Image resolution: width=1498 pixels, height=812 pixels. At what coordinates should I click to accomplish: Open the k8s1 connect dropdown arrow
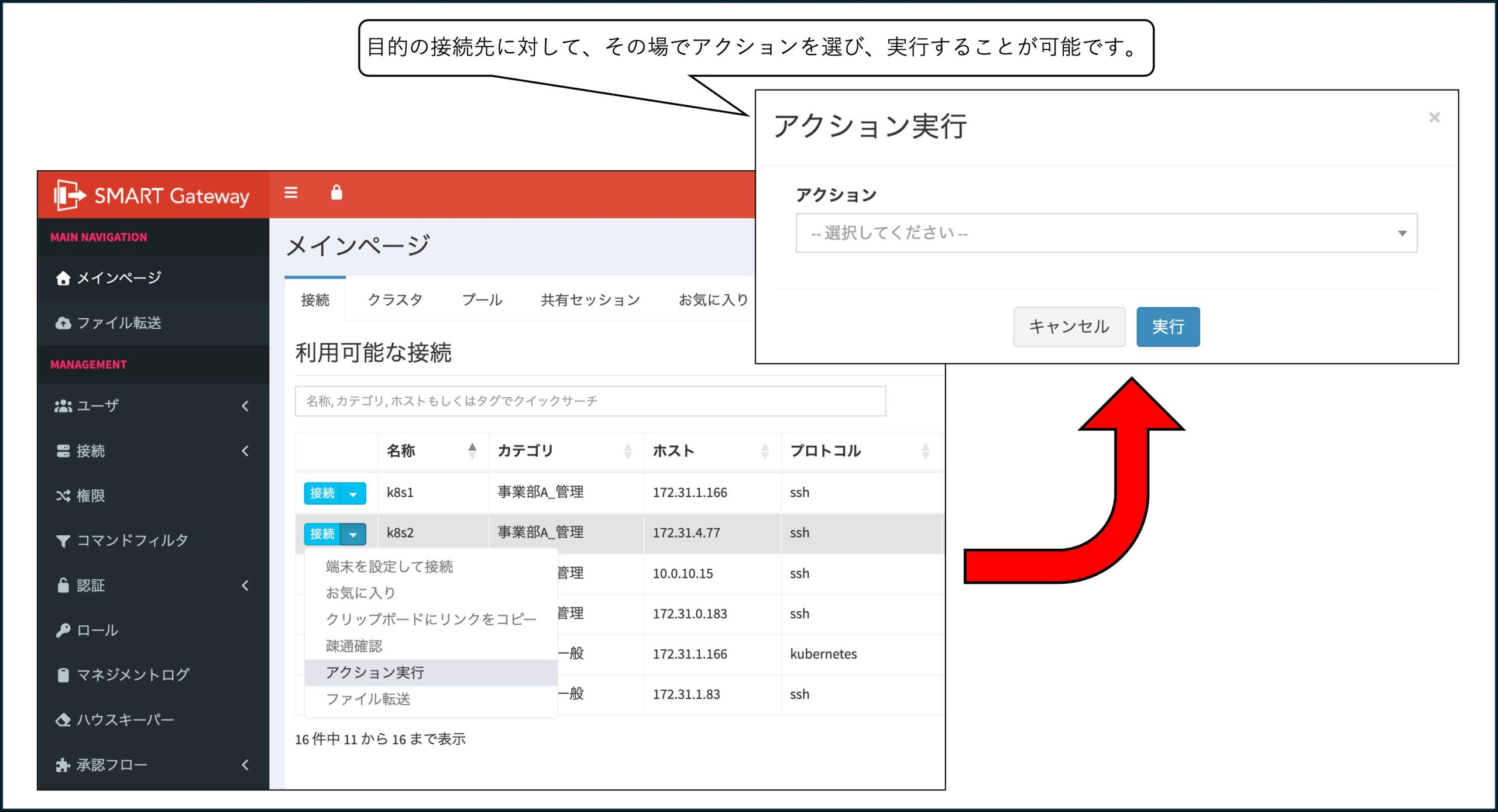[353, 494]
